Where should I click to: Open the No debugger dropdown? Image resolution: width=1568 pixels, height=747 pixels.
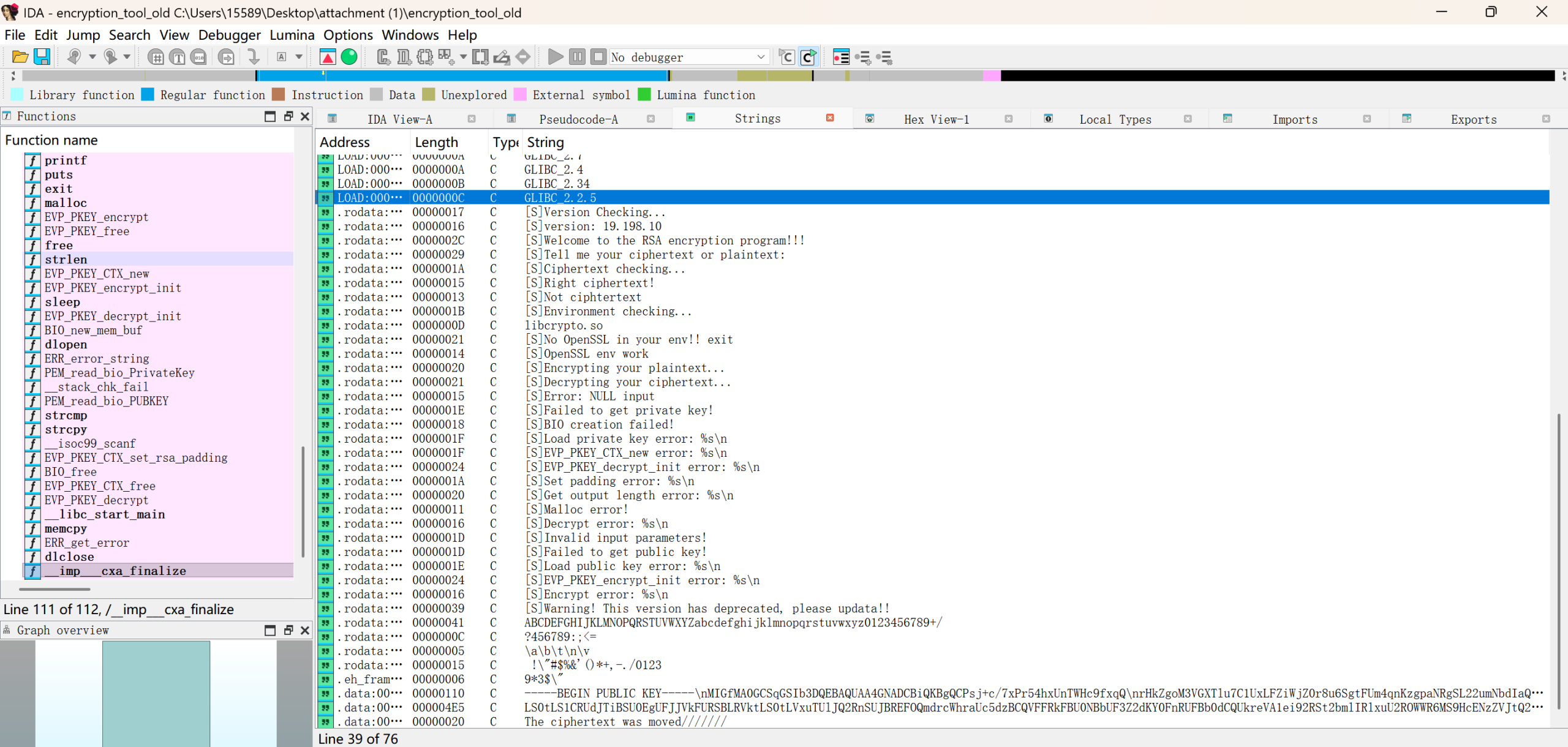pos(761,57)
